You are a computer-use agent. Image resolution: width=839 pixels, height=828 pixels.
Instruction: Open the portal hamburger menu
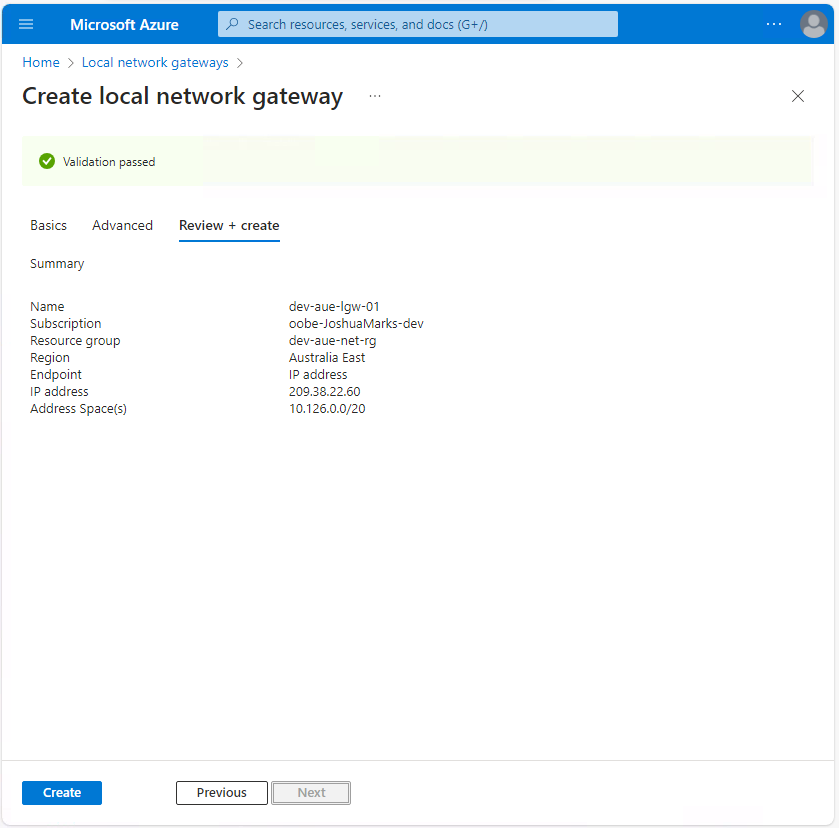point(26,24)
